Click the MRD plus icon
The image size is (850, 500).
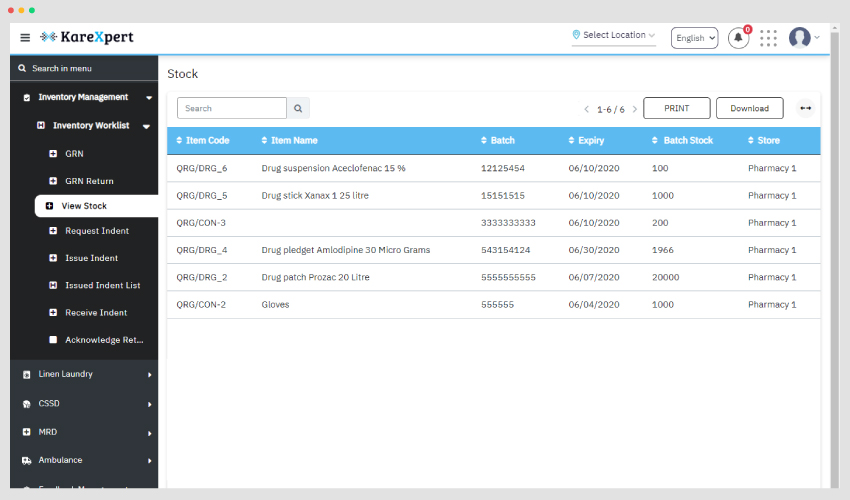coord(27,432)
